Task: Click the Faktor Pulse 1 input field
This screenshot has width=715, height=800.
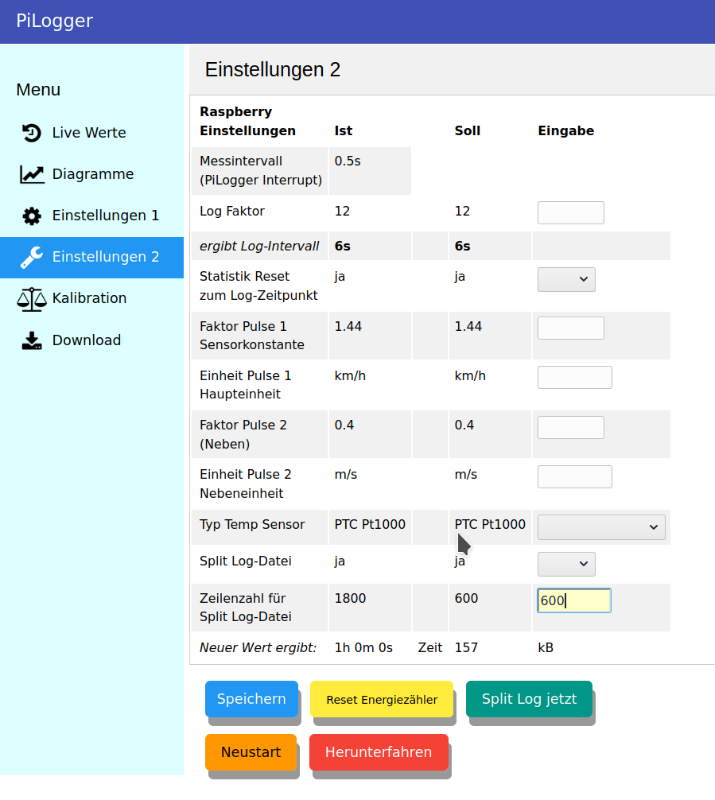Action: (x=571, y=328)
